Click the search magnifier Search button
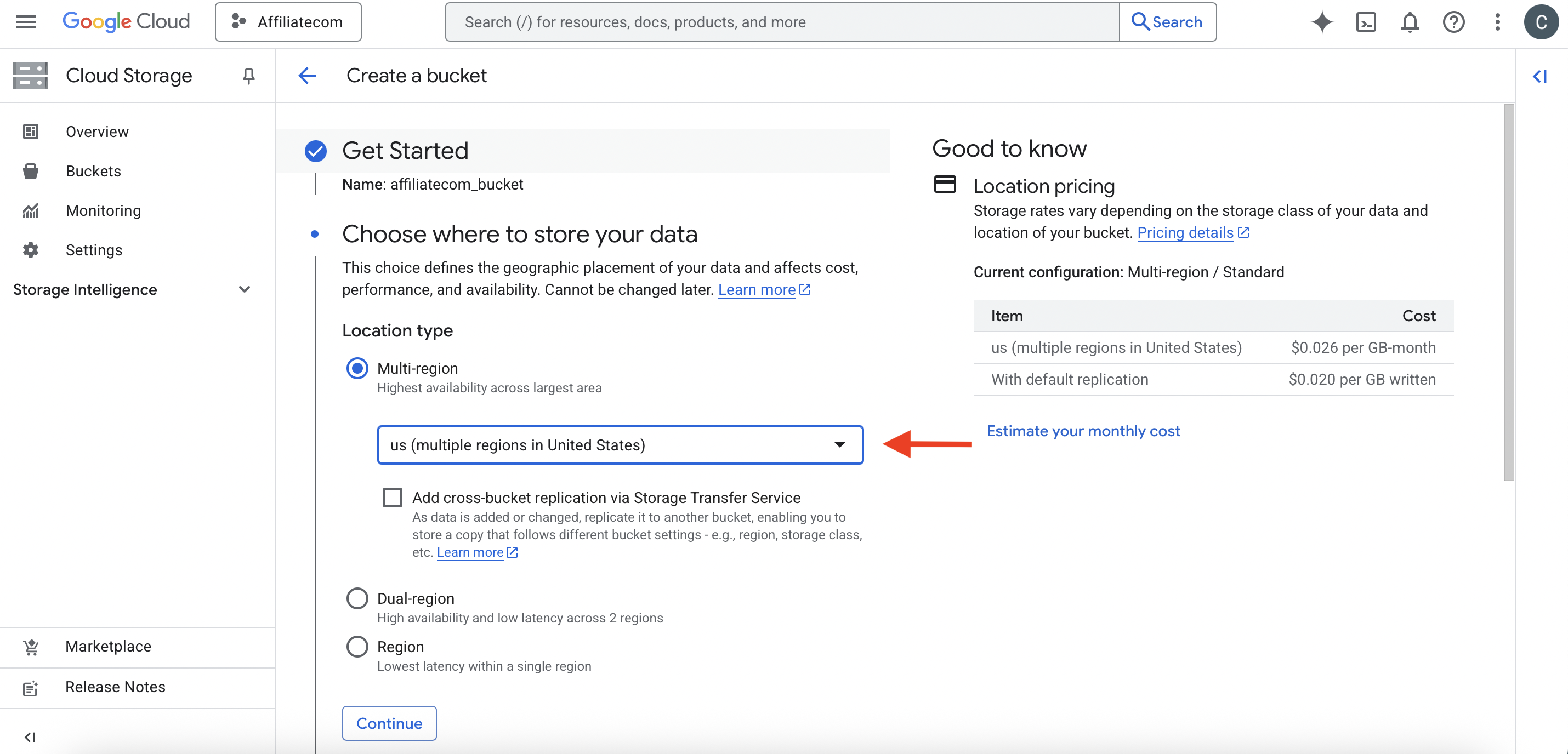 pos(1167,22)
